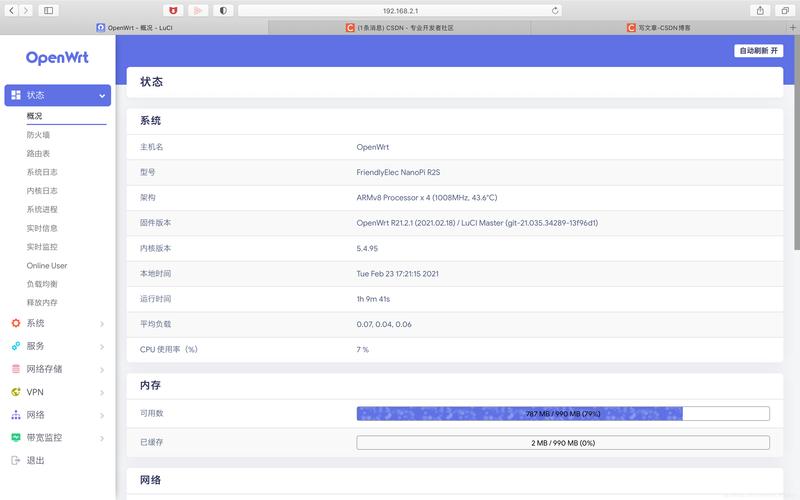
Task: Select the 可用数 memory progress bar
Action: point(563,413)
